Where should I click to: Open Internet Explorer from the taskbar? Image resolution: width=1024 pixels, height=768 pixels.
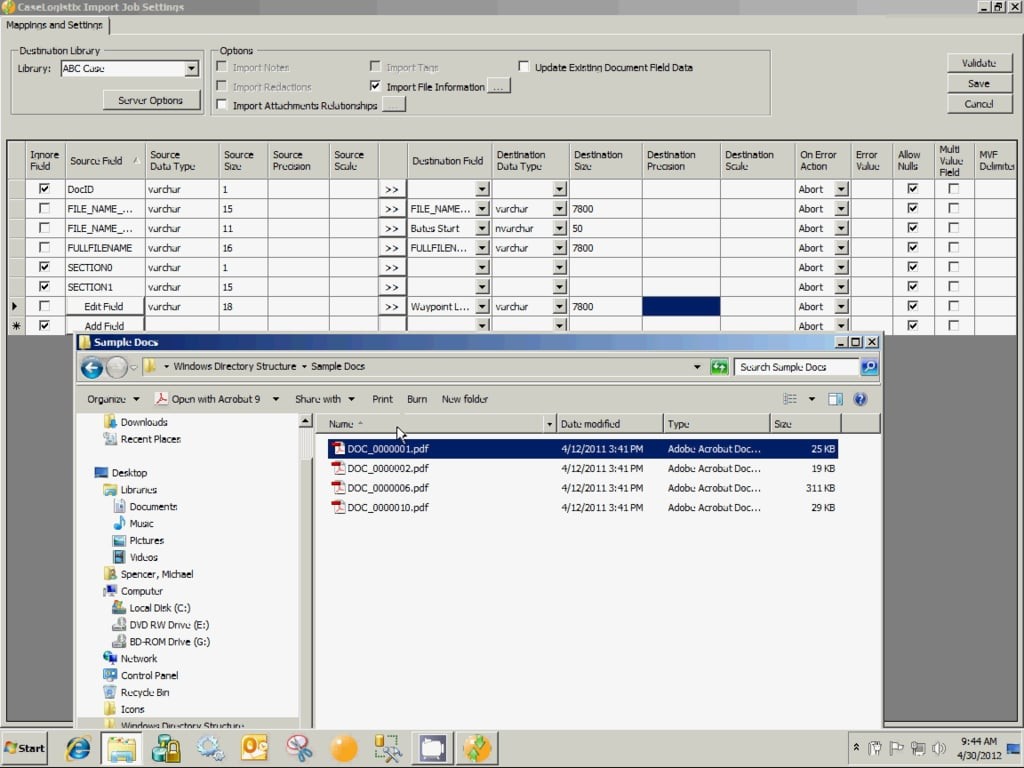click(x=78, y=748)
